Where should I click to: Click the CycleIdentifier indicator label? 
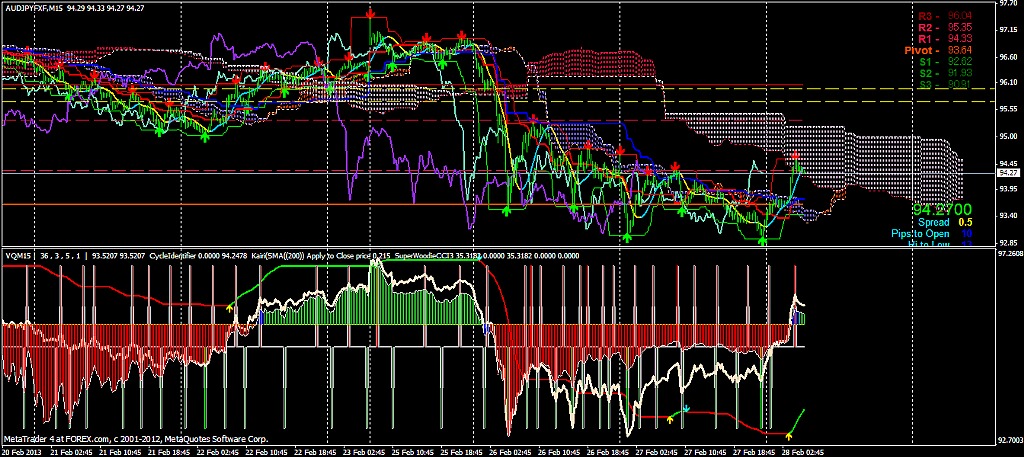point(172,256)
